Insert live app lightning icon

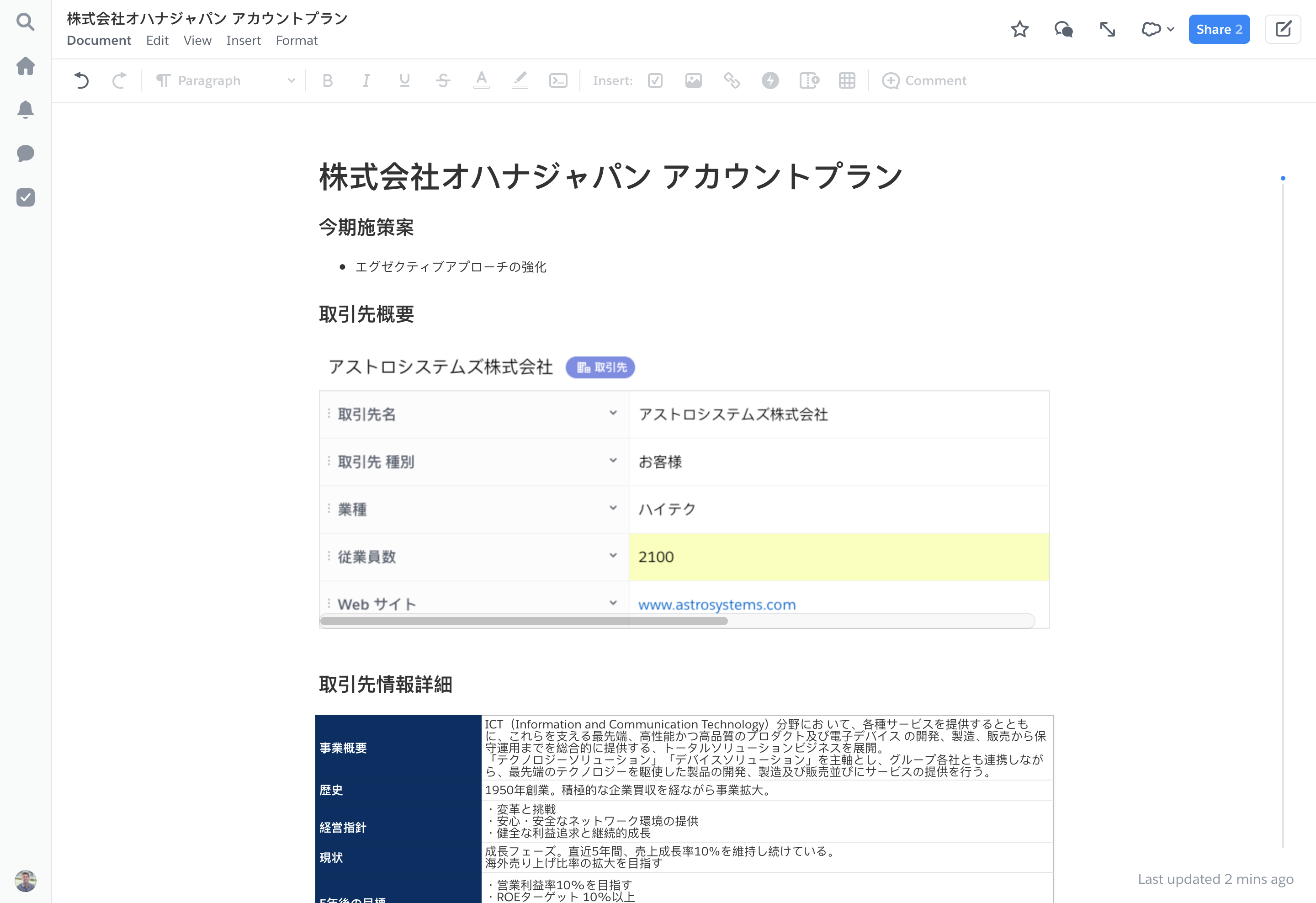pyautogui.click(x=769, y=80)
